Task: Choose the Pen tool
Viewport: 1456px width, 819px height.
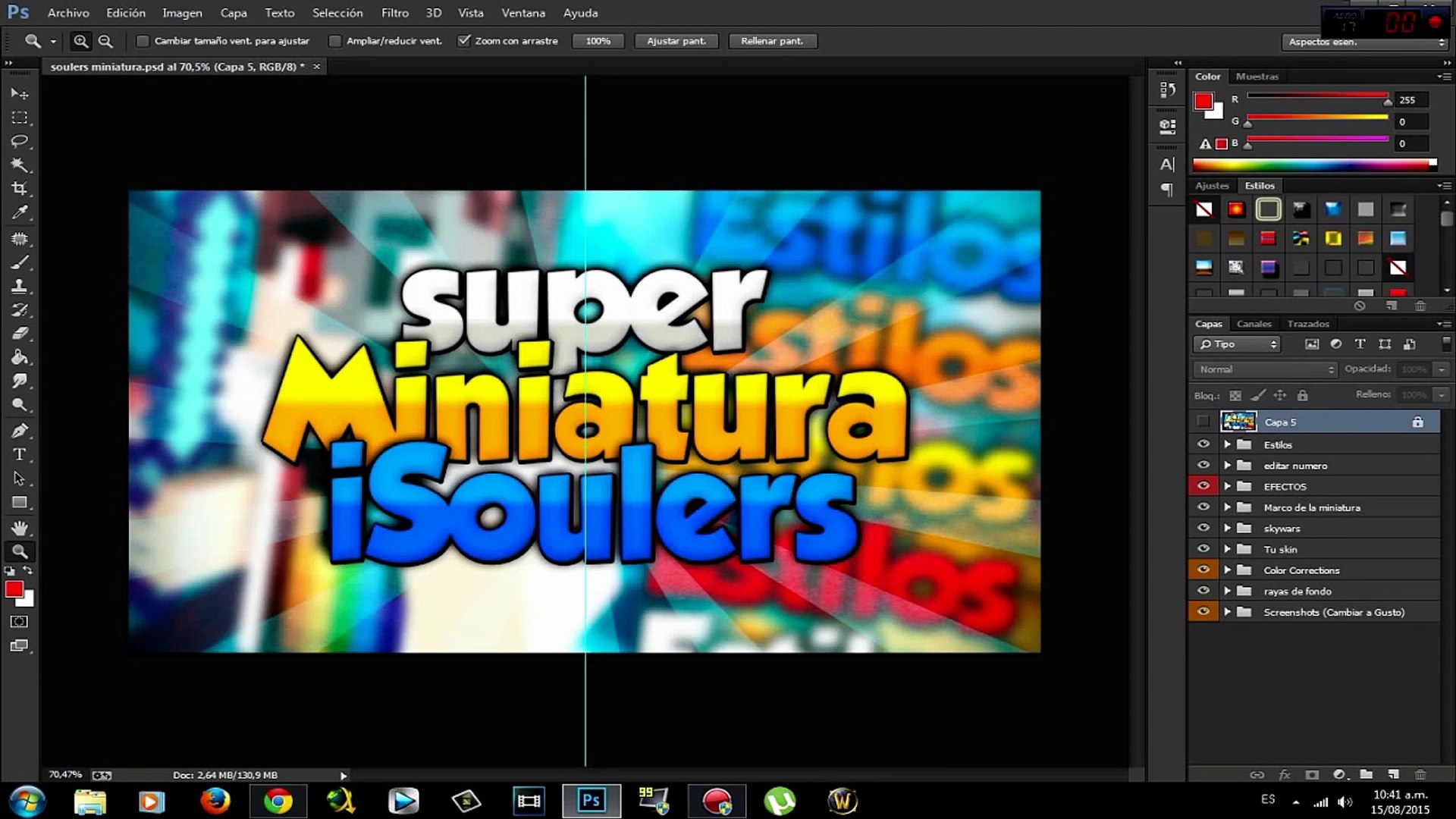Action: [x=20, y=431]
